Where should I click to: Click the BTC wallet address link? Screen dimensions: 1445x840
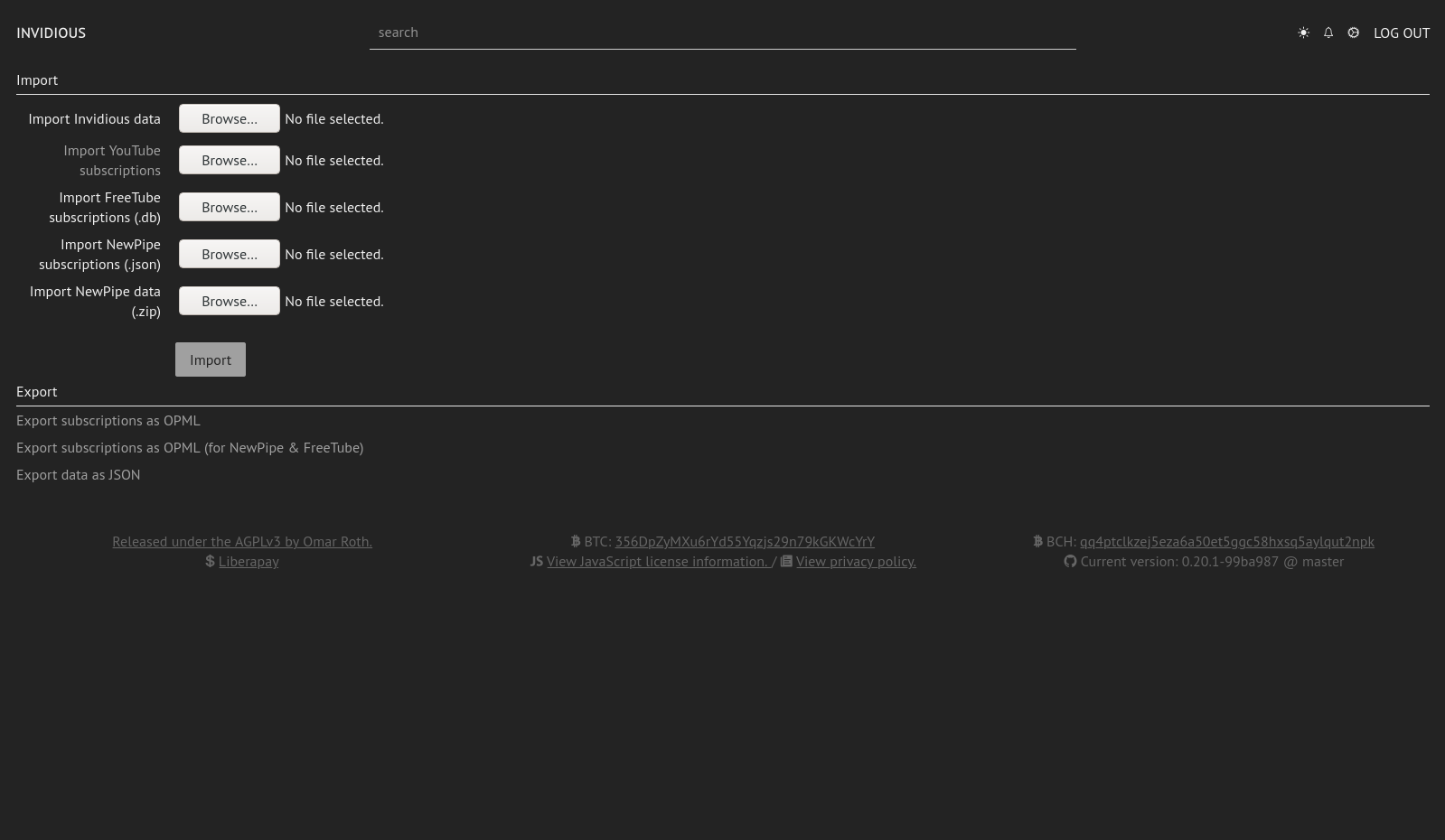[x=745, y=541]
